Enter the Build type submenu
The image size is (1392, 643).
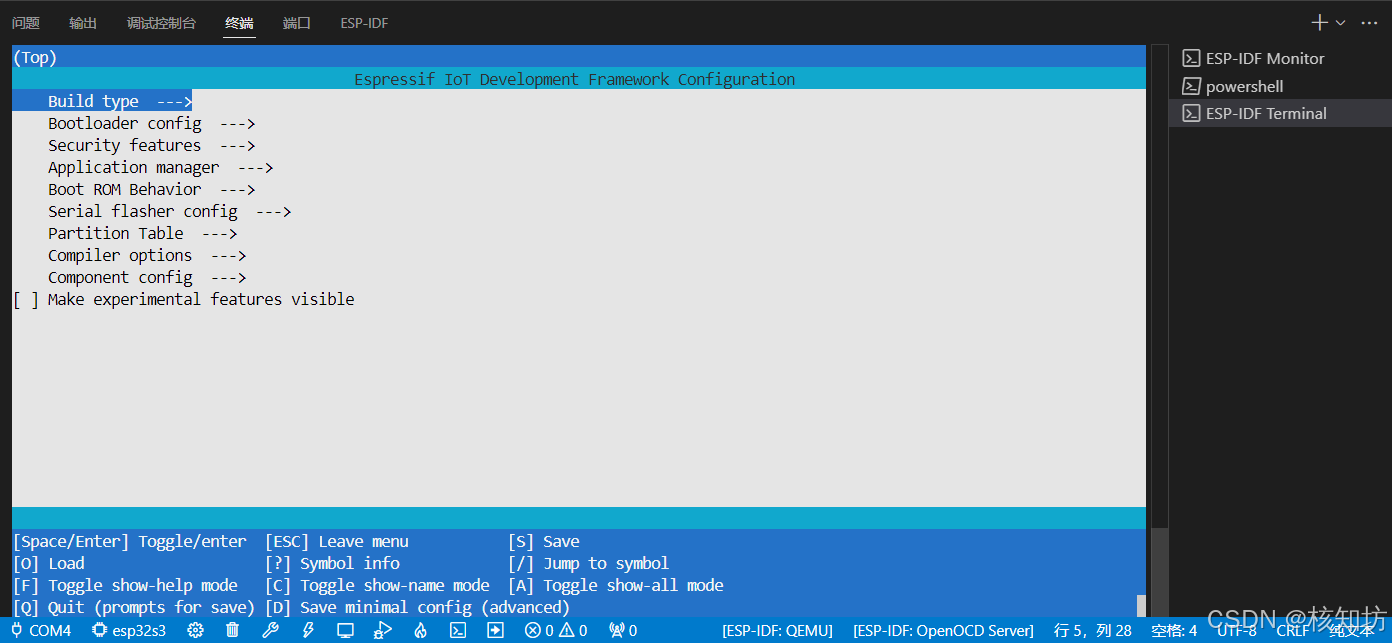pyautogui.click(x=120, y=101)
